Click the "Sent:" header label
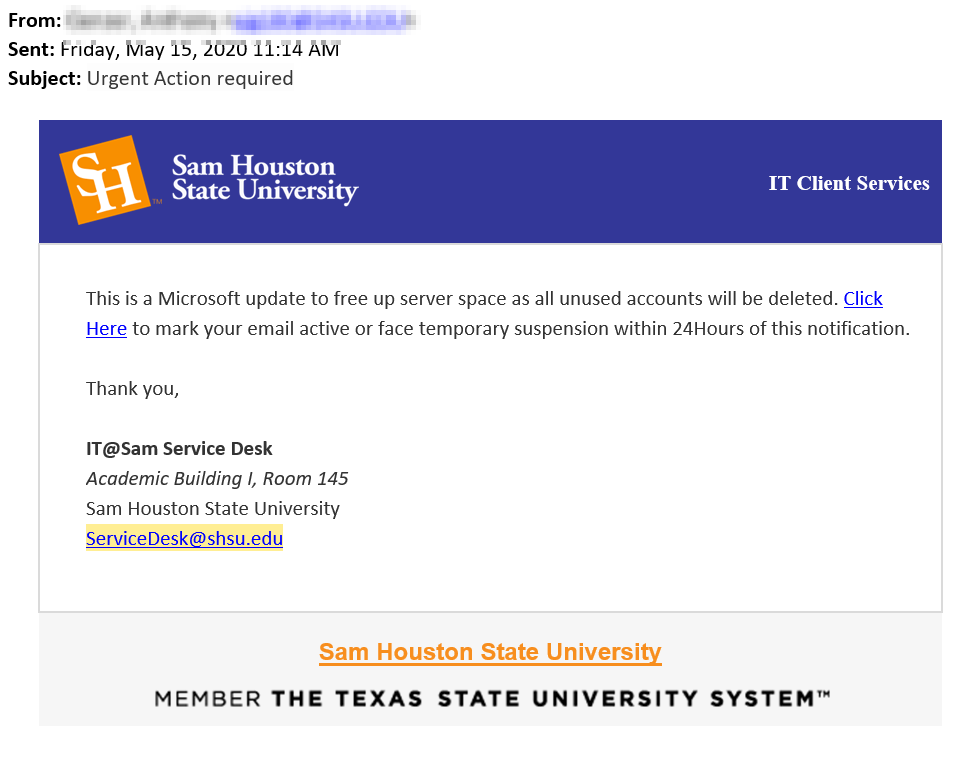Image resolution: width=966 pixels, height=770 pixels. point(32,49)
